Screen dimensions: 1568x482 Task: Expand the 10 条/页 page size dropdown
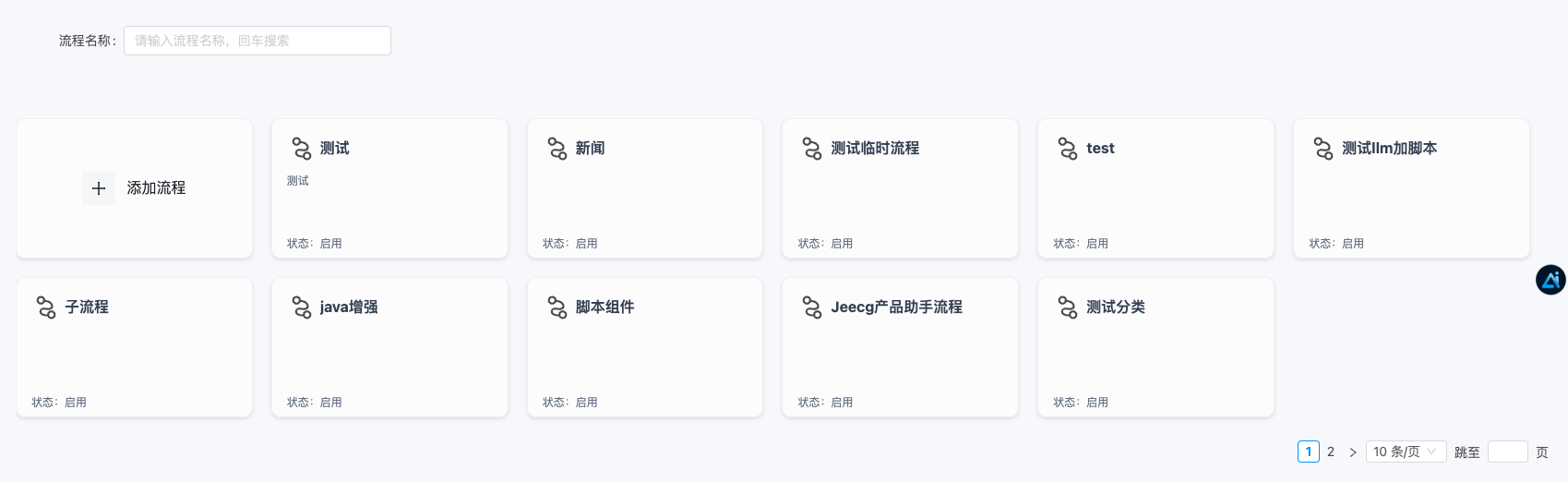(1405, 452)
